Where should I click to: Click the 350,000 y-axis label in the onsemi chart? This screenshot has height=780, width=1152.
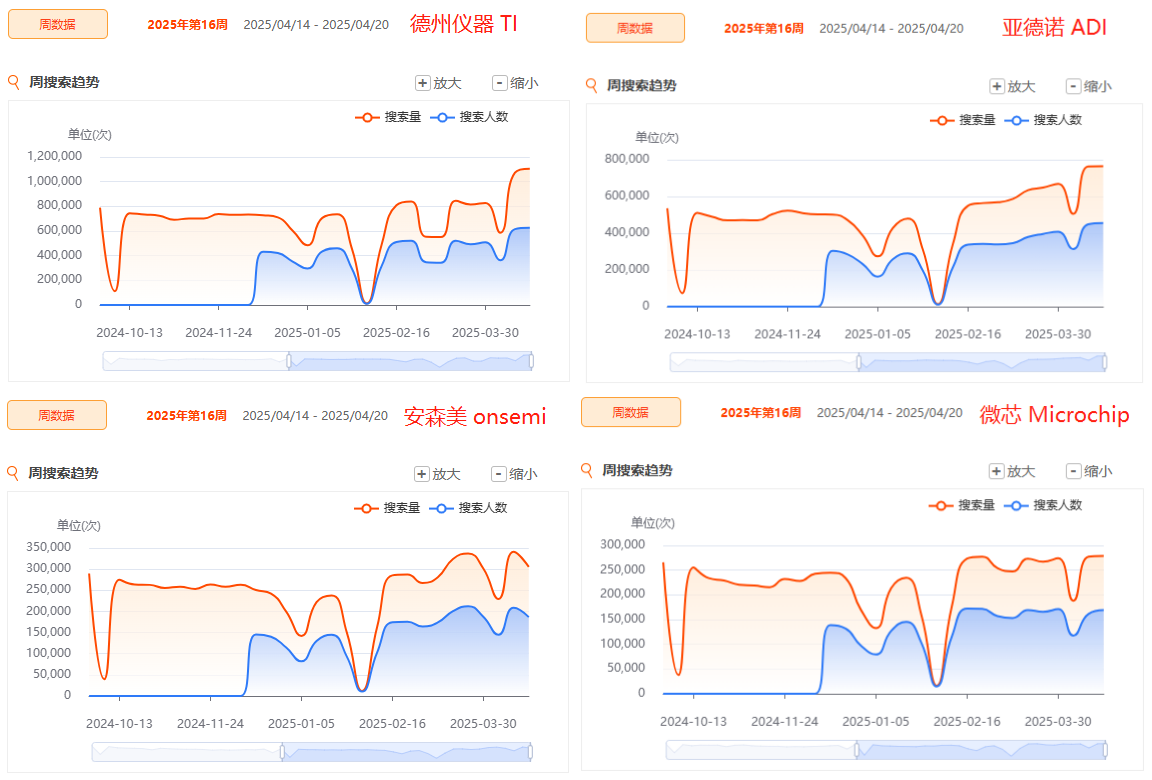[x=48, y=546]
